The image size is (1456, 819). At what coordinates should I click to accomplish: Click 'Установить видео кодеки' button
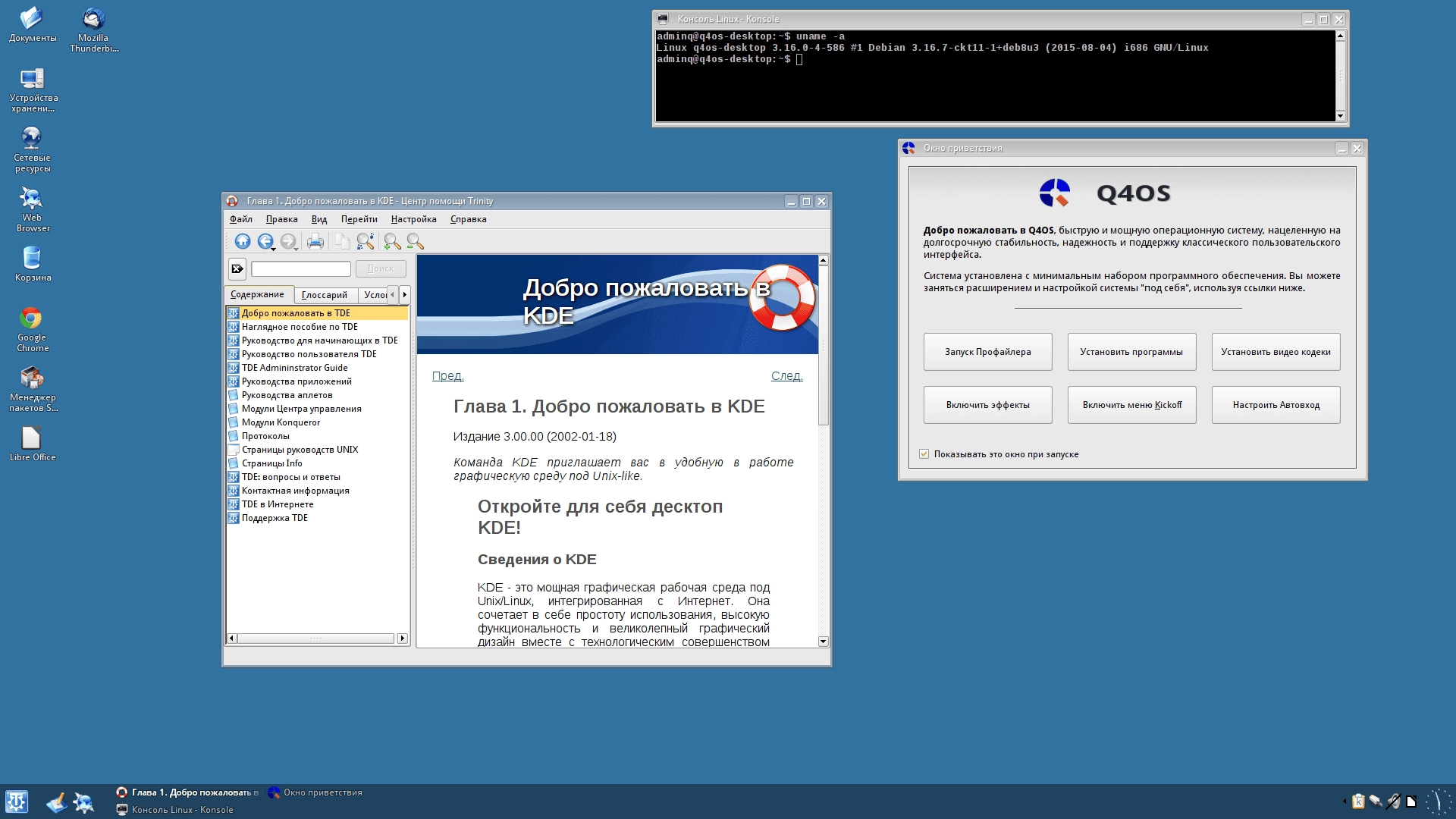coord(1276,352)
